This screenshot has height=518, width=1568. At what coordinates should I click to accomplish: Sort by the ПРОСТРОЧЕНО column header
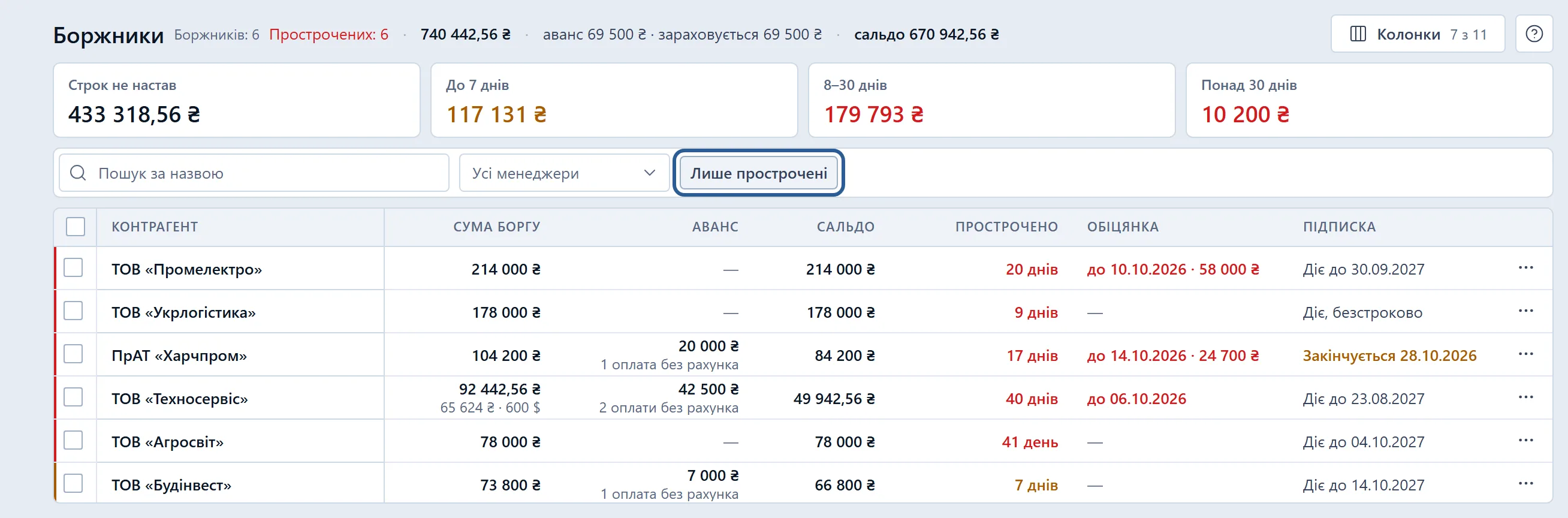coord(1006,227)
